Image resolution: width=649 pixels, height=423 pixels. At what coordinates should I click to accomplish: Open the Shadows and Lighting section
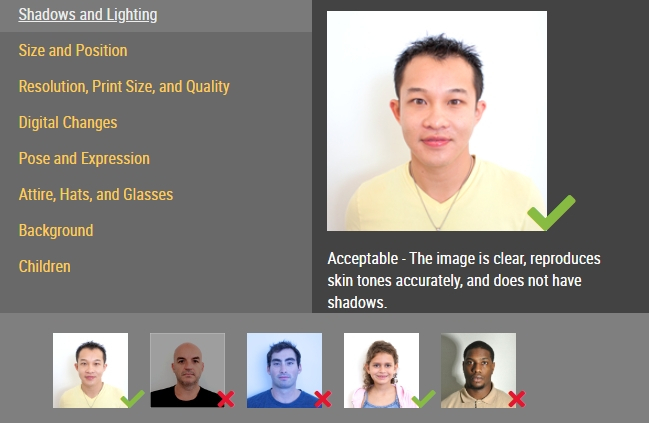pos(88,14)
